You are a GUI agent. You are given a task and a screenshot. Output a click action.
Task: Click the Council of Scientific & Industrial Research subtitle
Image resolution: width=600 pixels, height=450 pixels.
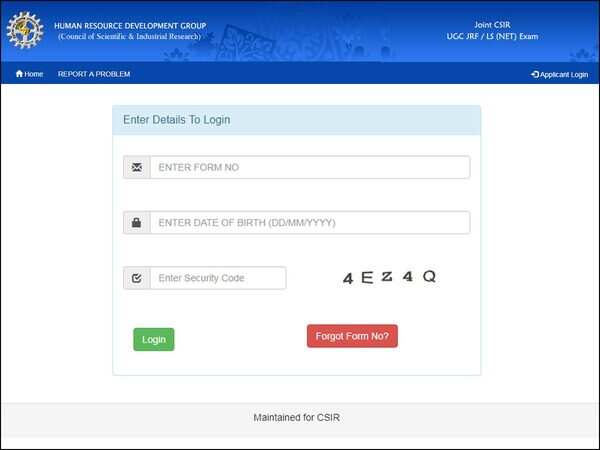pos(129,37)
